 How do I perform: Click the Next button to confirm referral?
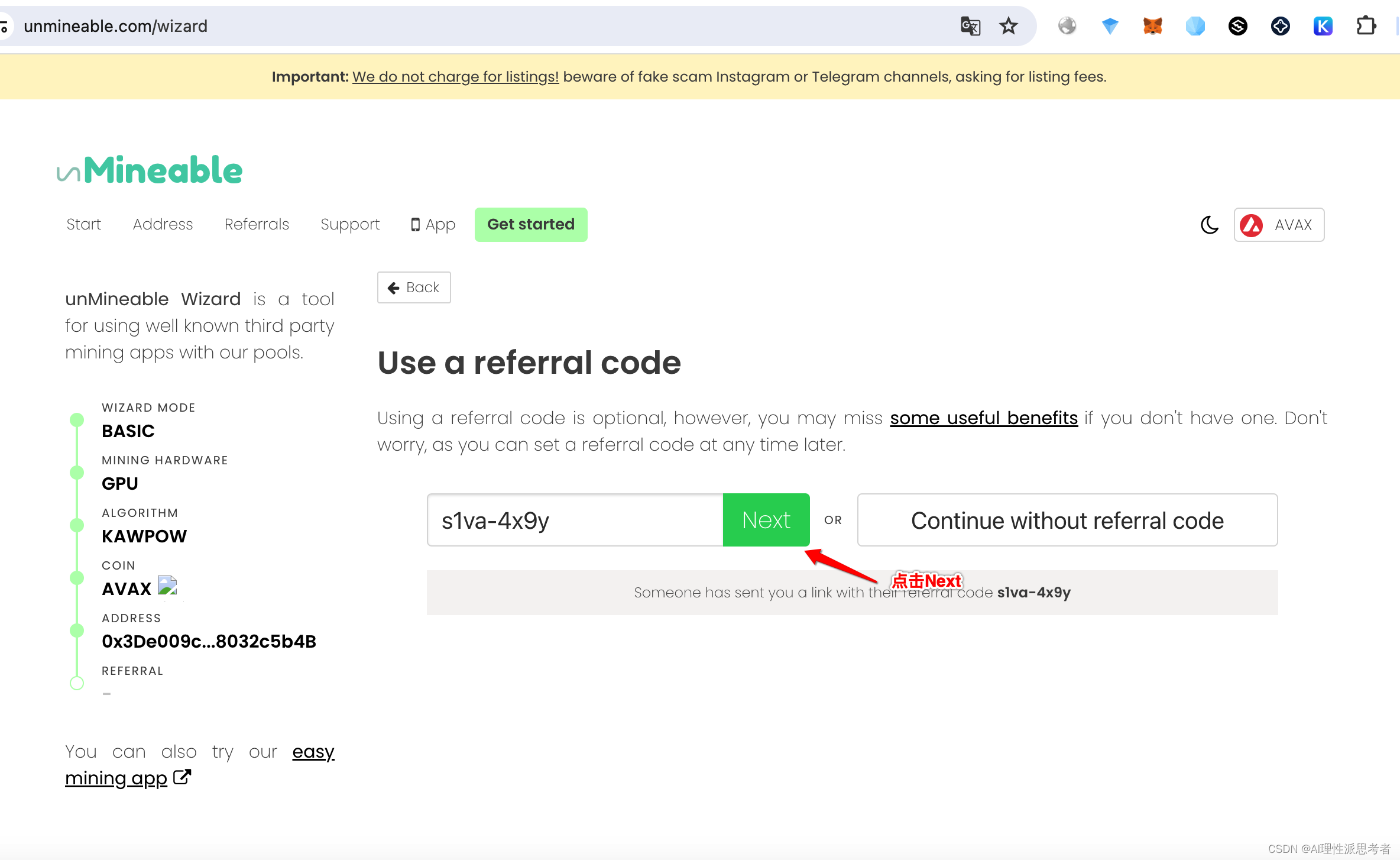point(766,520)
